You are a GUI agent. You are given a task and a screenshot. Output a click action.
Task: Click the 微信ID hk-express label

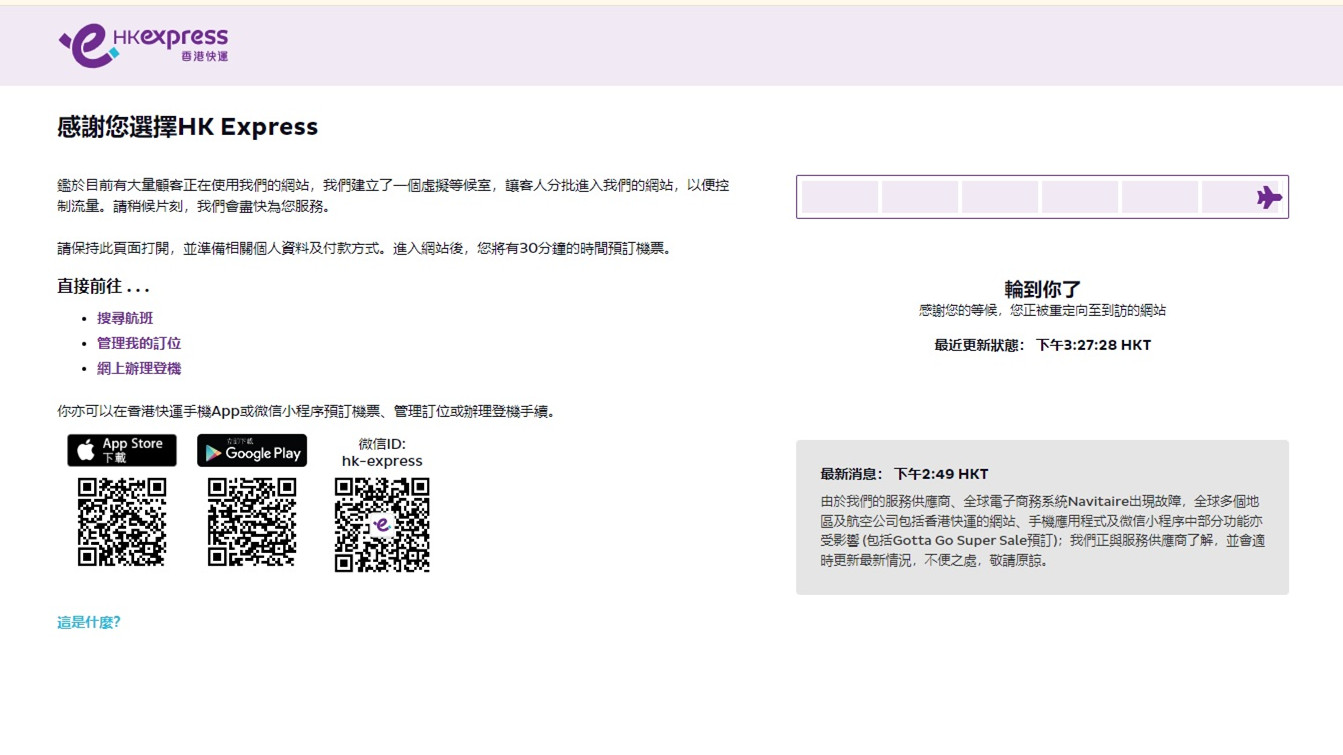[382, 453]
